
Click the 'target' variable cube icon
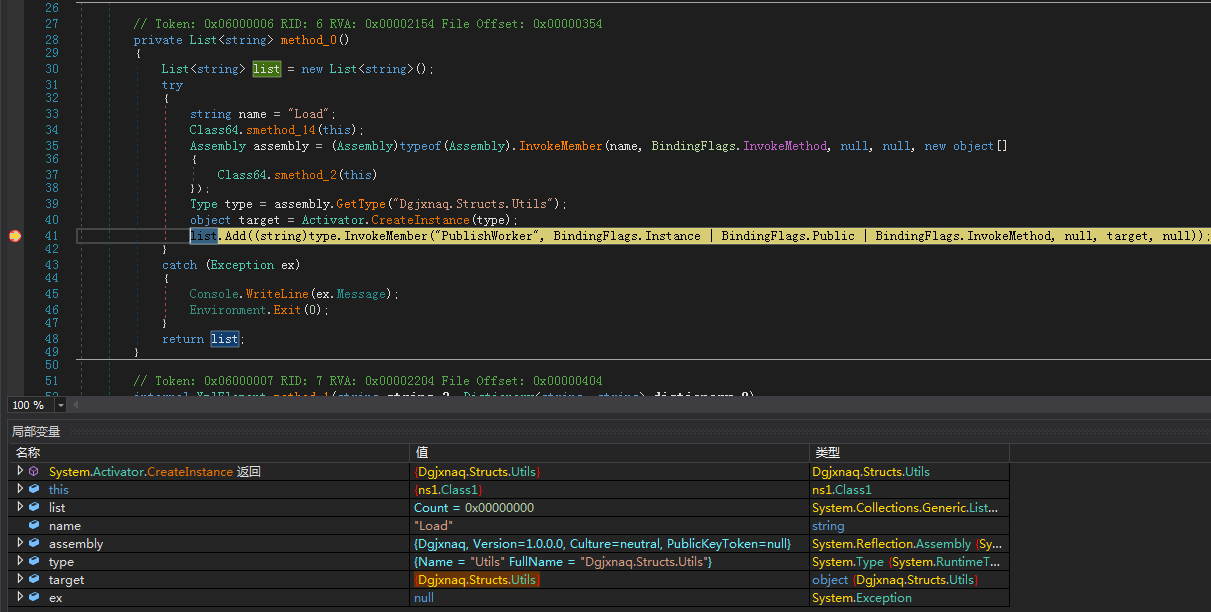pyautogui.click(x=34, y=579)
